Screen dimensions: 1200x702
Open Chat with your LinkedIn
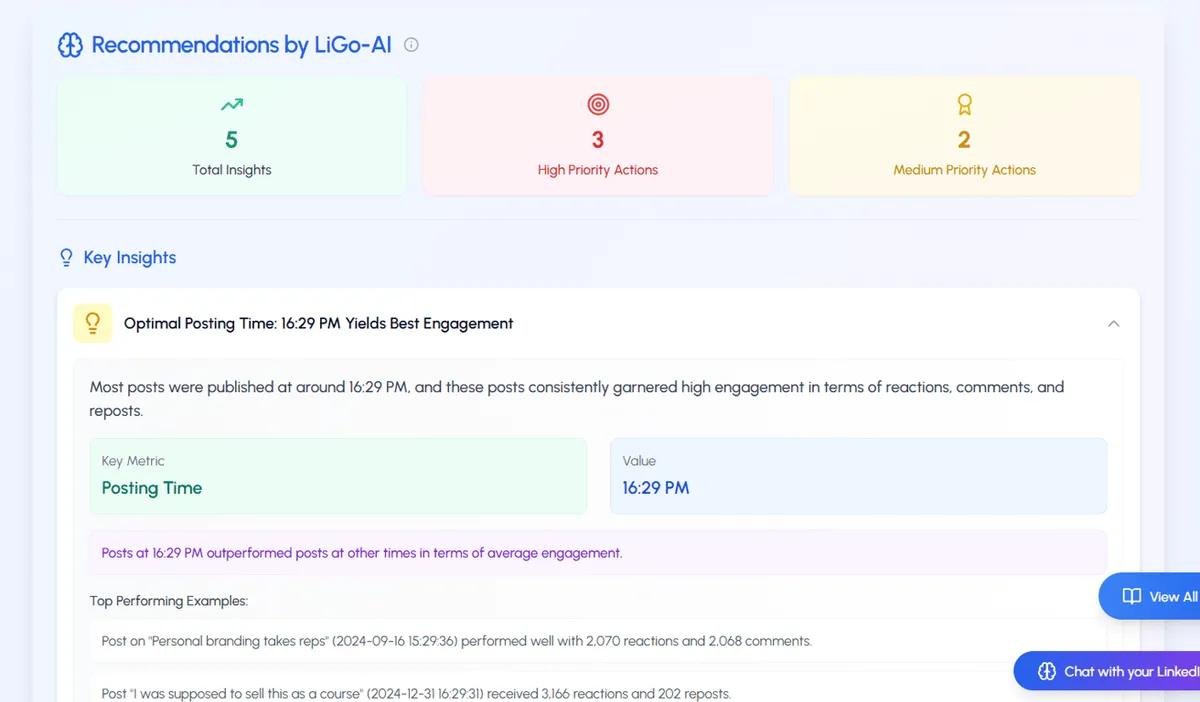click(1120, 671)
